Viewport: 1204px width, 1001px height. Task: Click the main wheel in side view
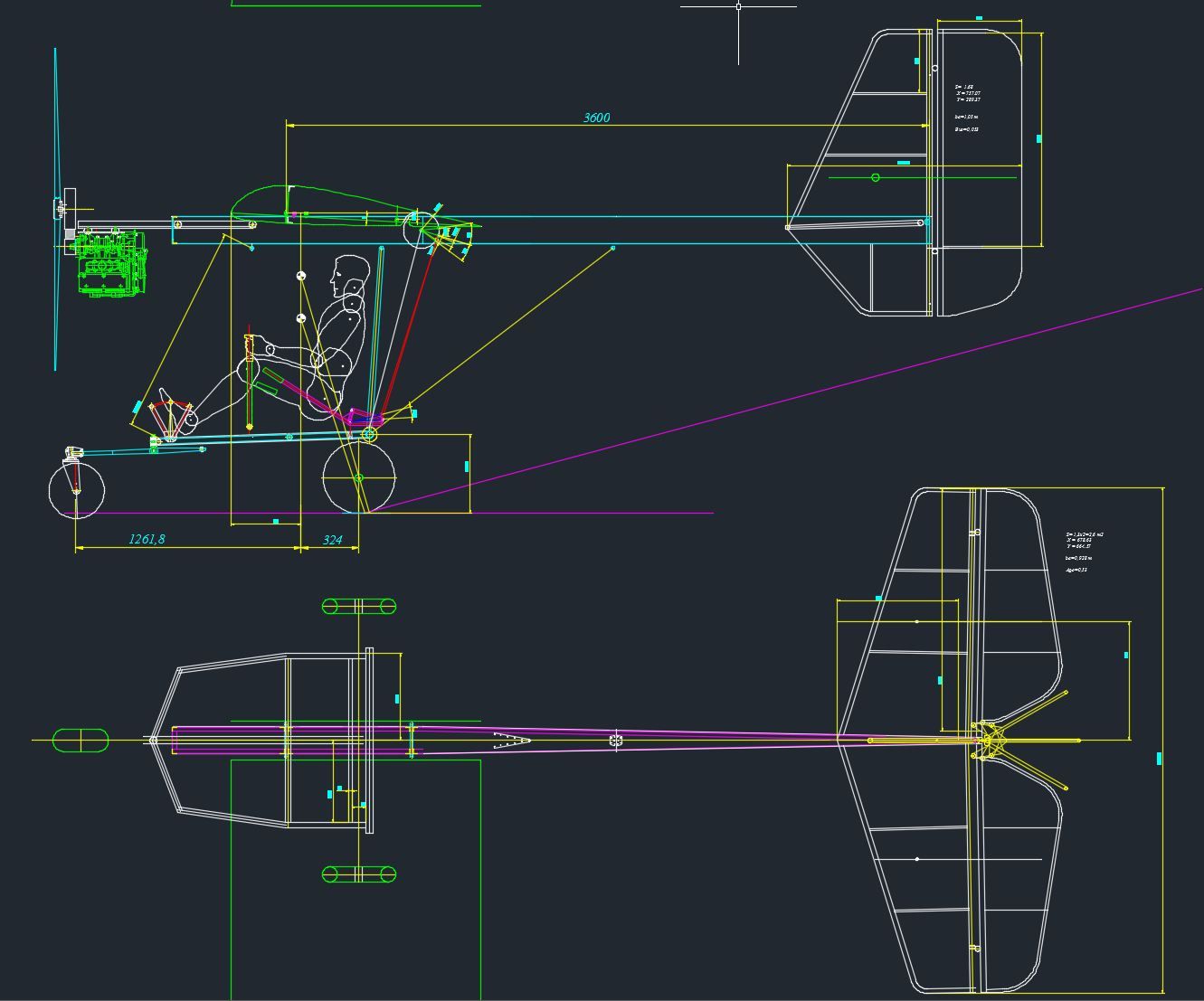tap(359, 477)
